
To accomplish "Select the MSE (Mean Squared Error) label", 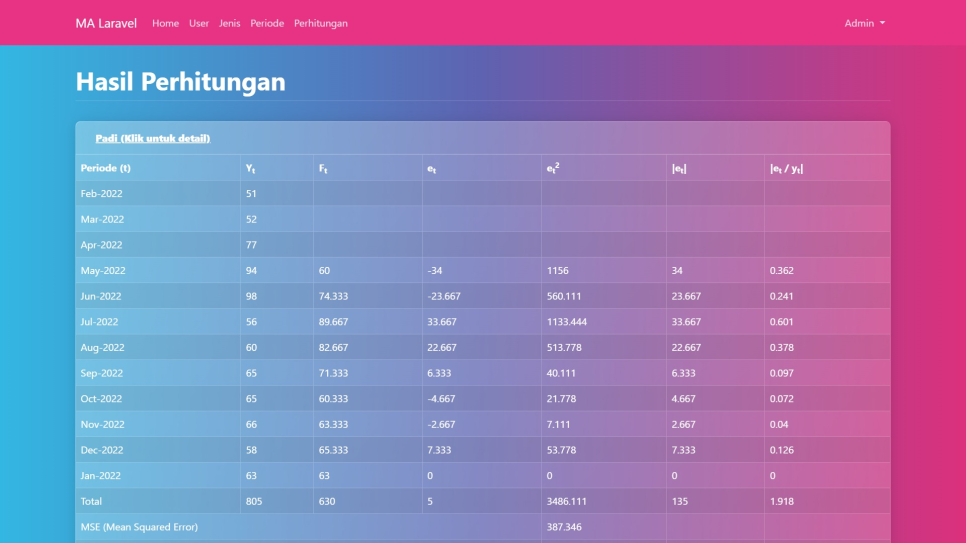I will pyautogui.click(x=139, y=527).
